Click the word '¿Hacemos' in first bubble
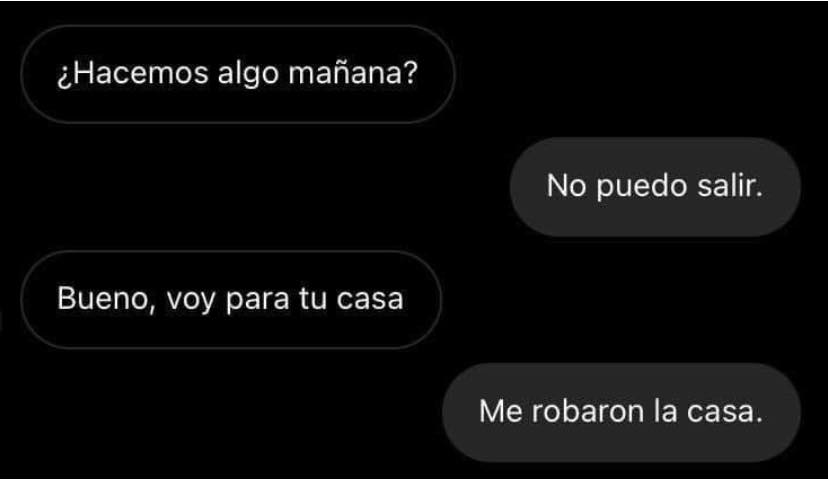The height and width of the screenshot is (480, 828). point(133,73)
